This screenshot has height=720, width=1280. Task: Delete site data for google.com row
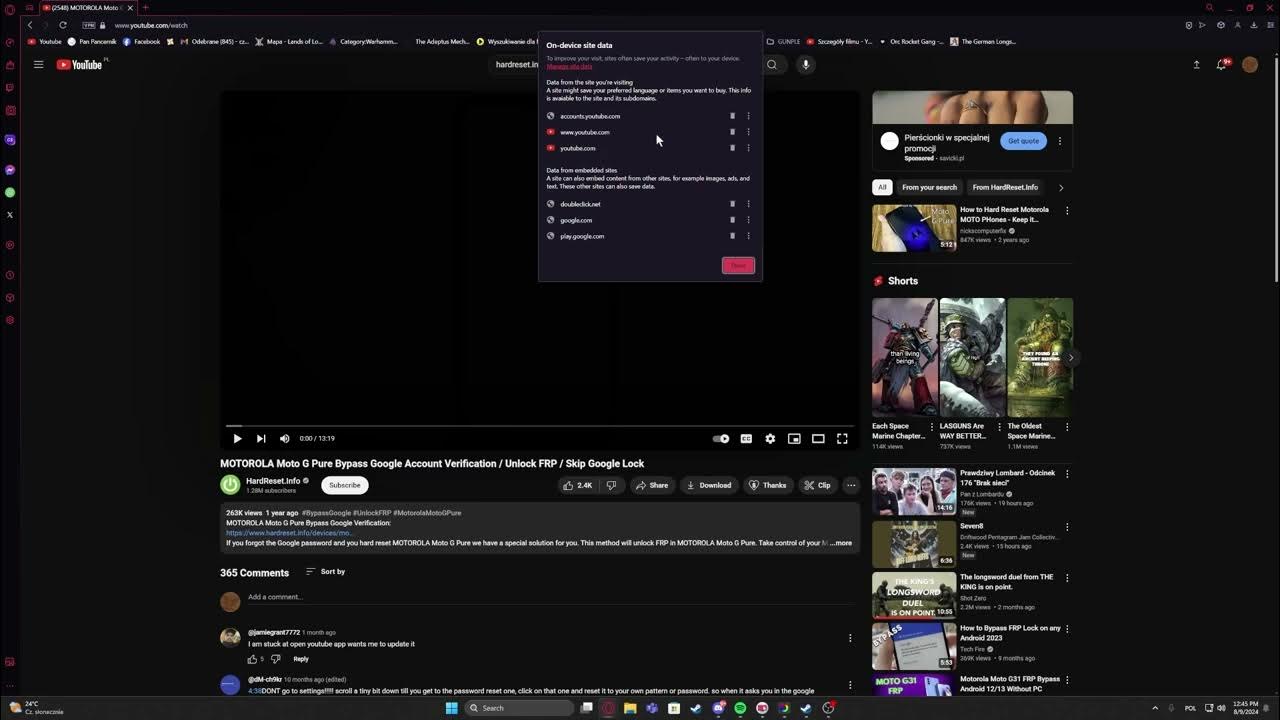[732, 220]
